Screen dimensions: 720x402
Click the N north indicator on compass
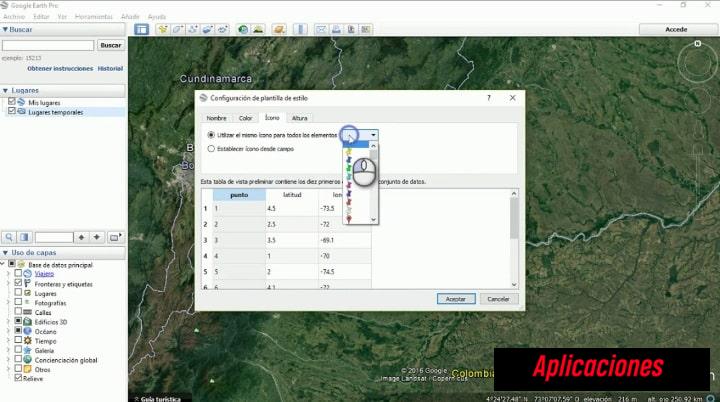pos(698,44)
